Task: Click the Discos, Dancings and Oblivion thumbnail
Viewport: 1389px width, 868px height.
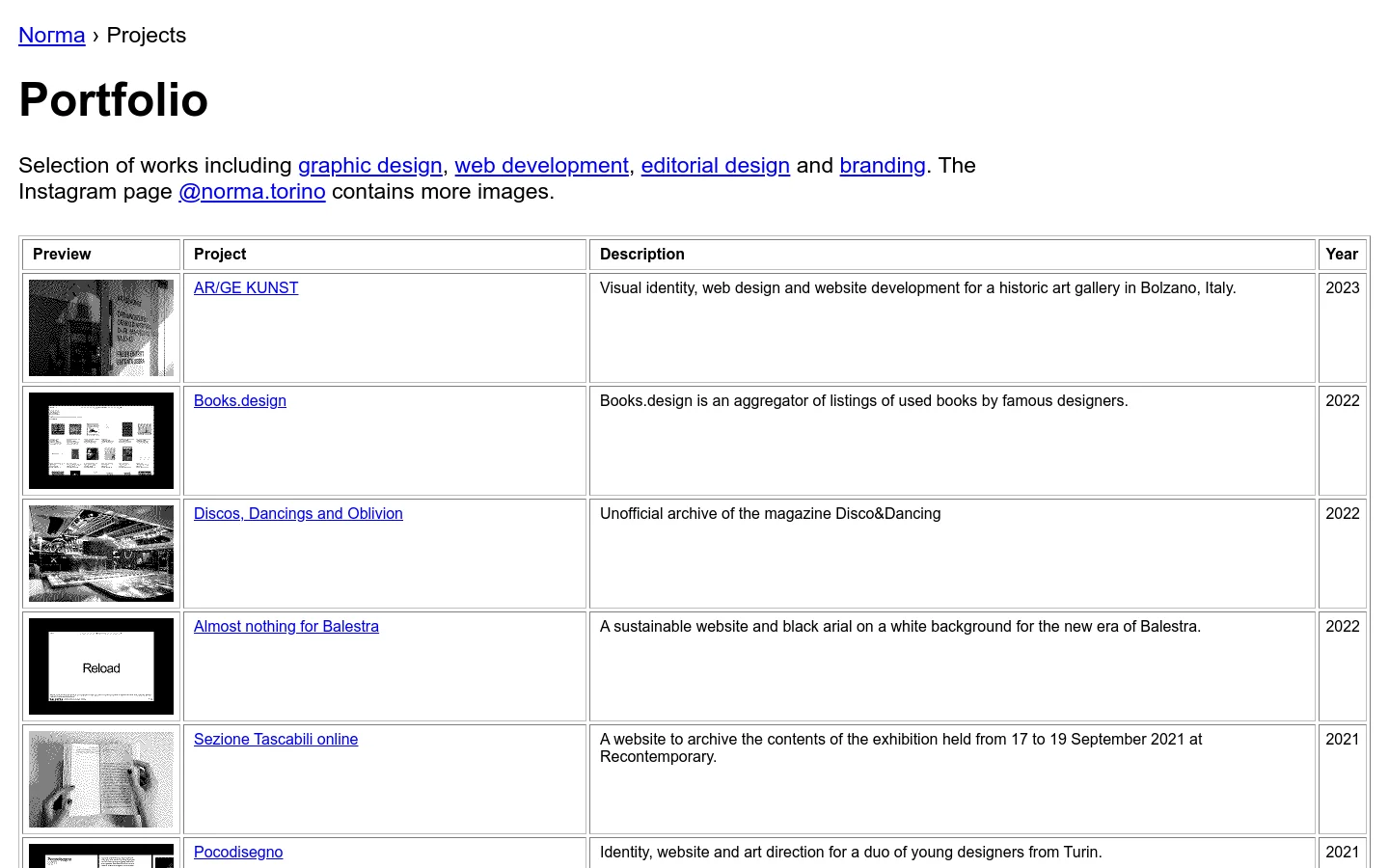Action: click(x=101, y=554)
